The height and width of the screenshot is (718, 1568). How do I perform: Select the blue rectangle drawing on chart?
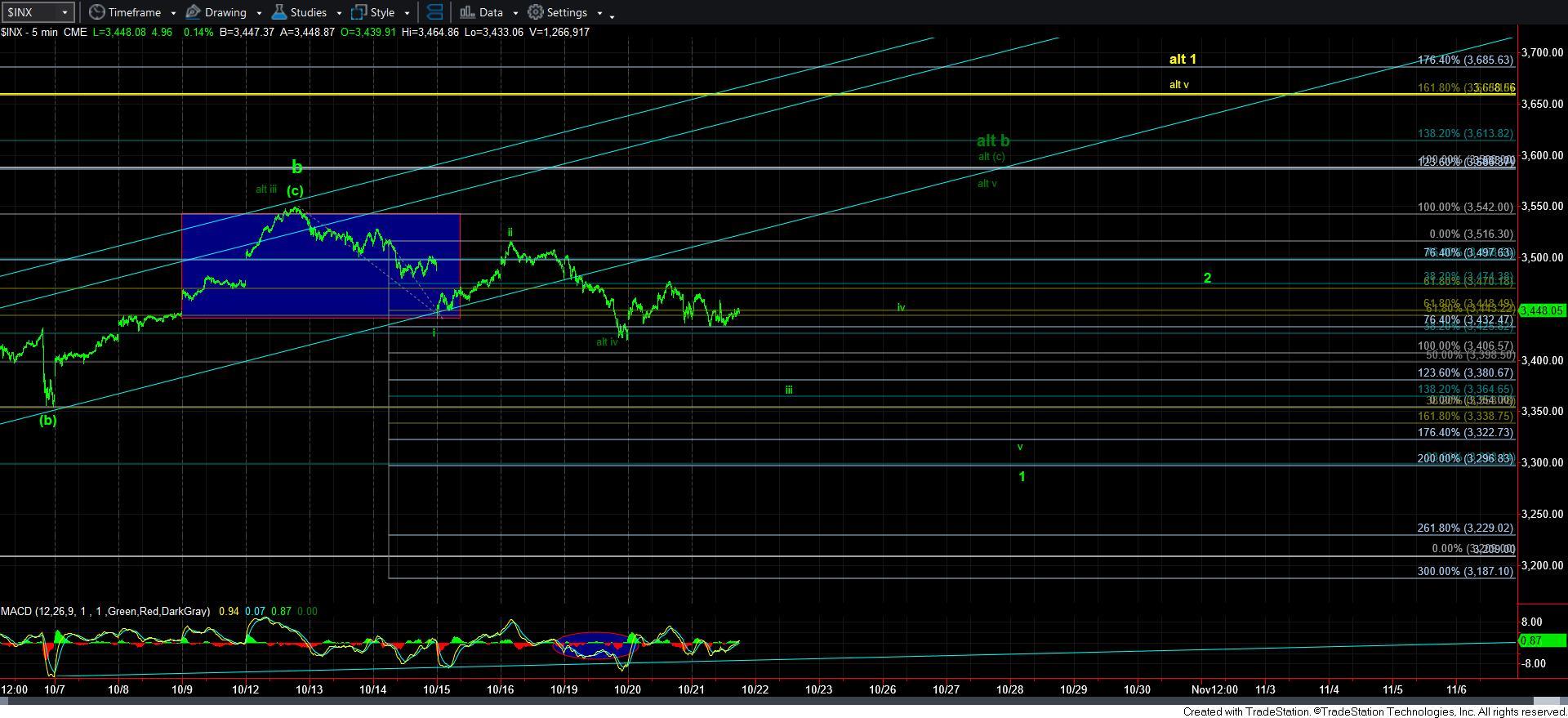coord(320,265)
